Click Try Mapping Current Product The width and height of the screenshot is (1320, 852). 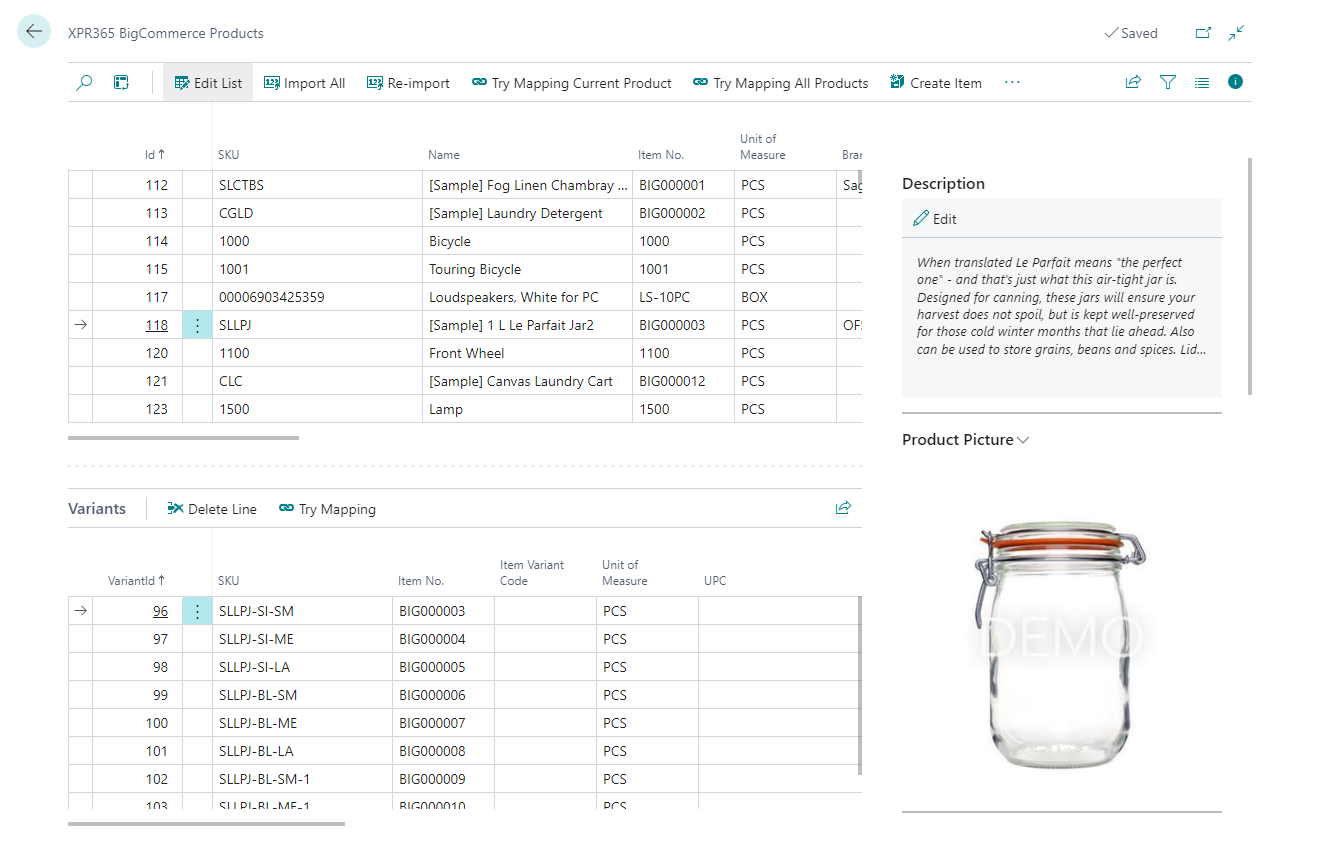572,83
